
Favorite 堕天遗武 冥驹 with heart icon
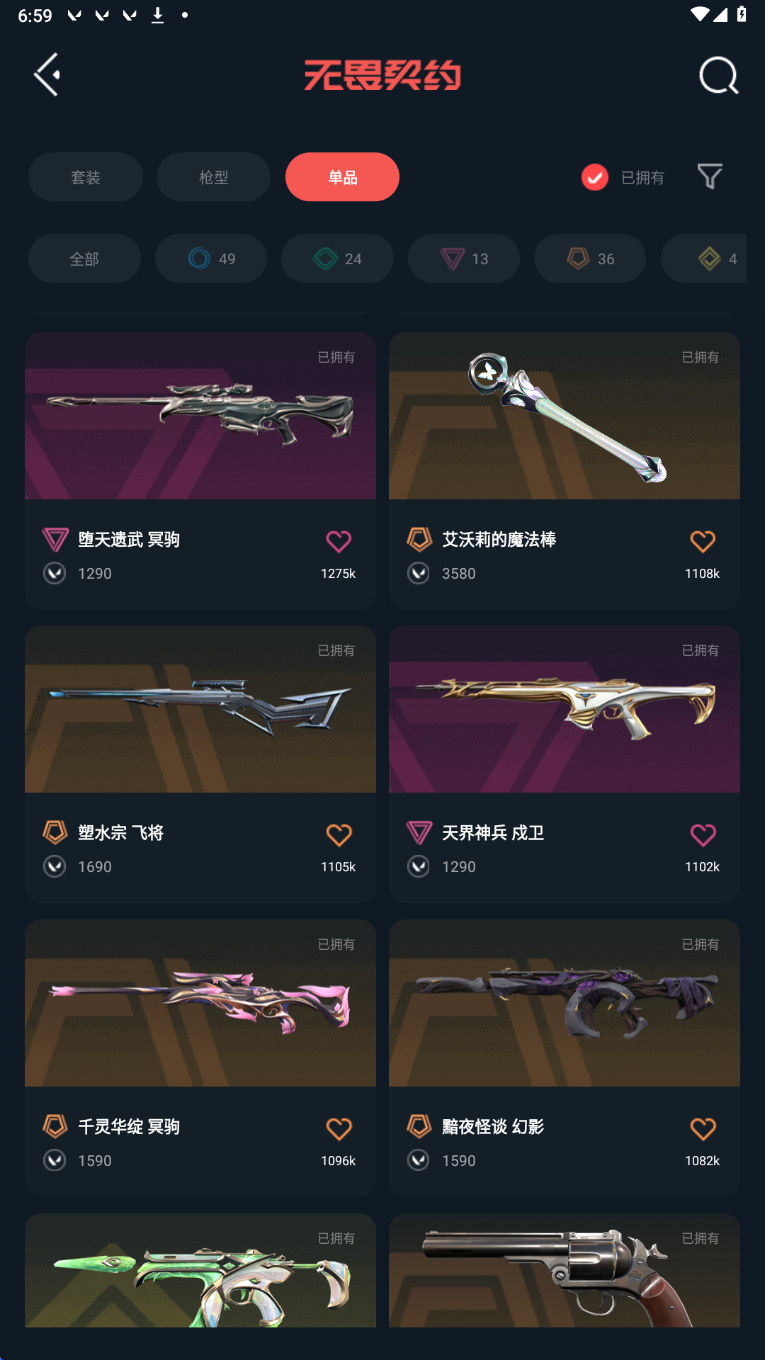pos(339,541)
